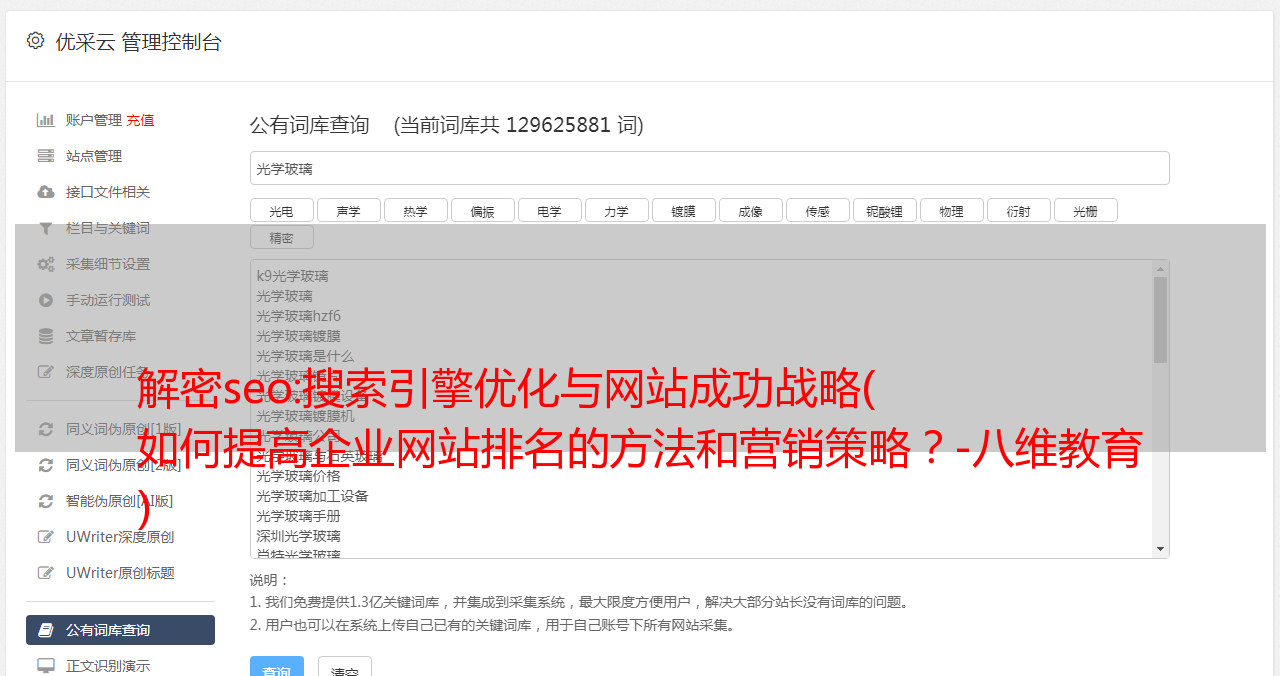This screenshot has width=1280, height=676.
Task: Select the 智能伪原创 refresh icon
Action: (46, 501)
